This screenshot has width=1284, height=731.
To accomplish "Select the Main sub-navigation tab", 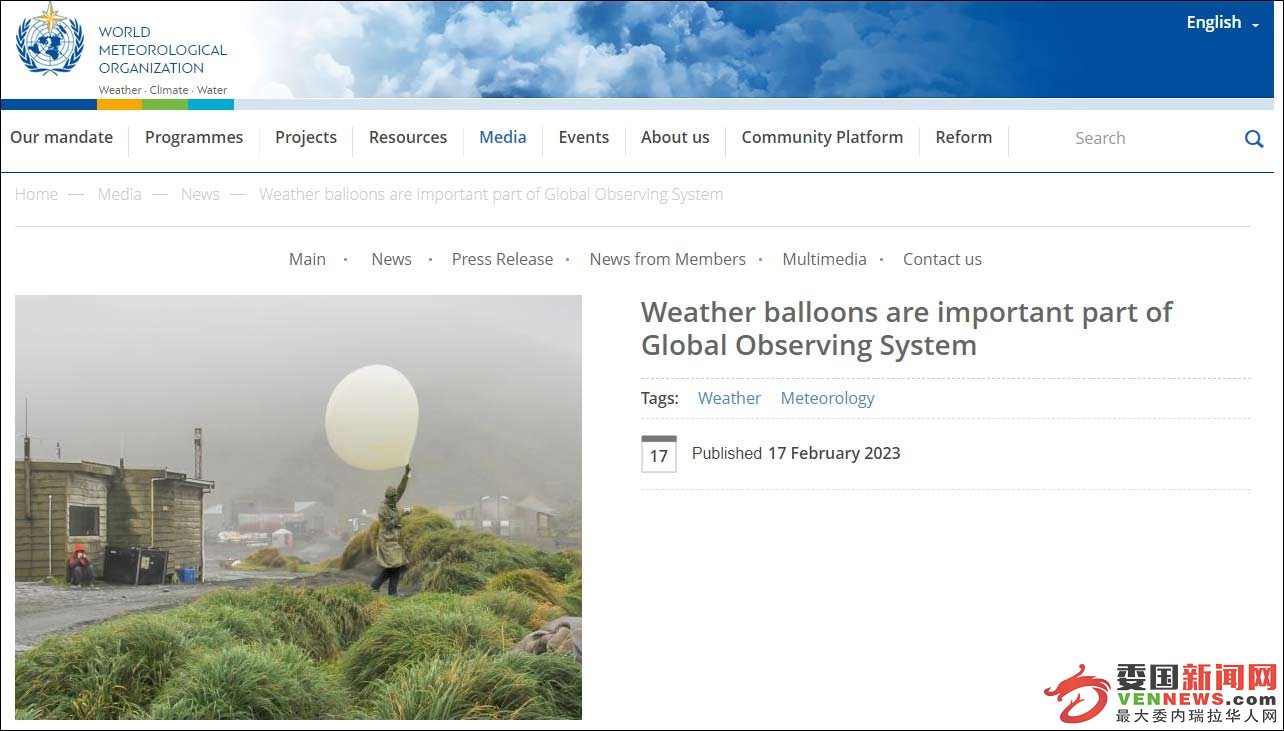I will (307, 259).
